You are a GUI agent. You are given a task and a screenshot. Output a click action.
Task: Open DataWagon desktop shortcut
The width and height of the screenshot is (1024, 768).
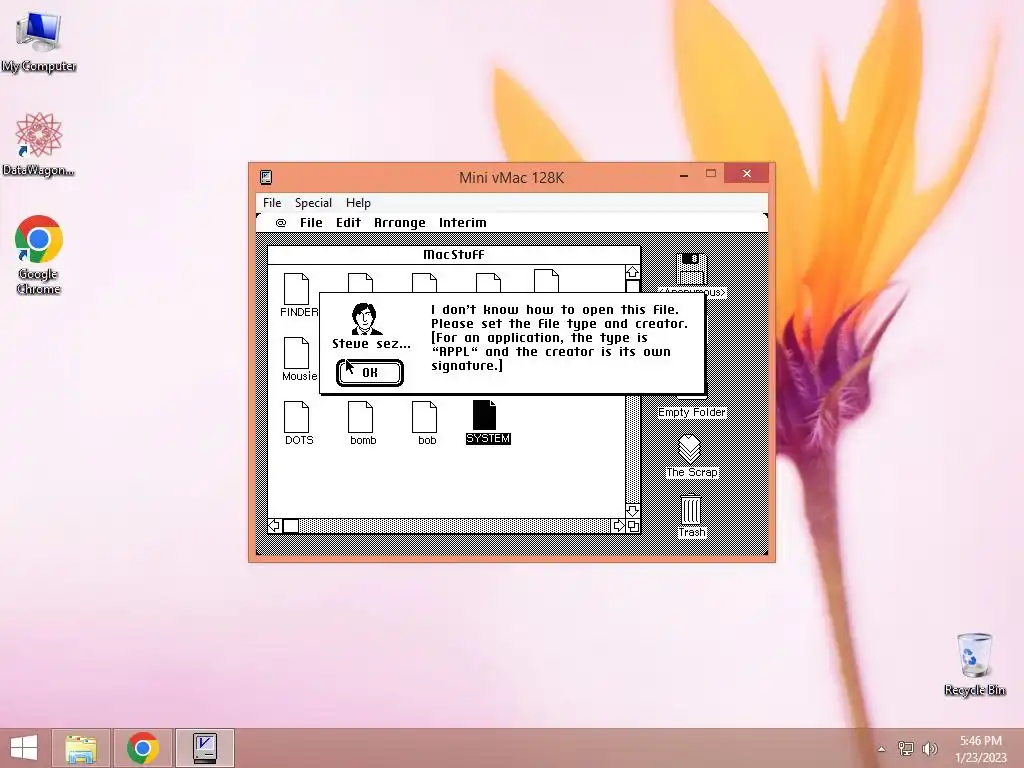[x=39, y=144]
